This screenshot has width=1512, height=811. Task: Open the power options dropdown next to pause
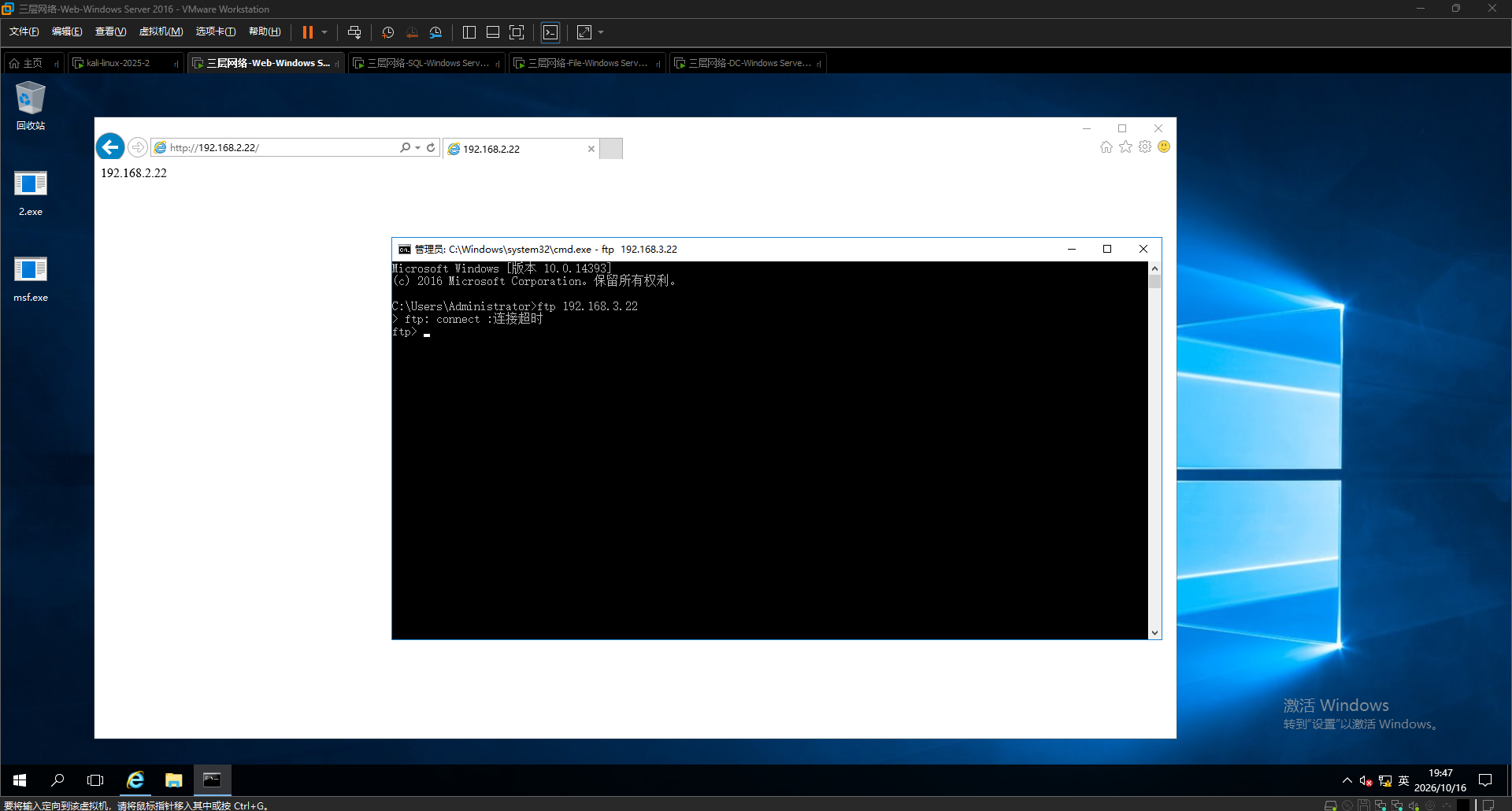[x=324, y=32]
